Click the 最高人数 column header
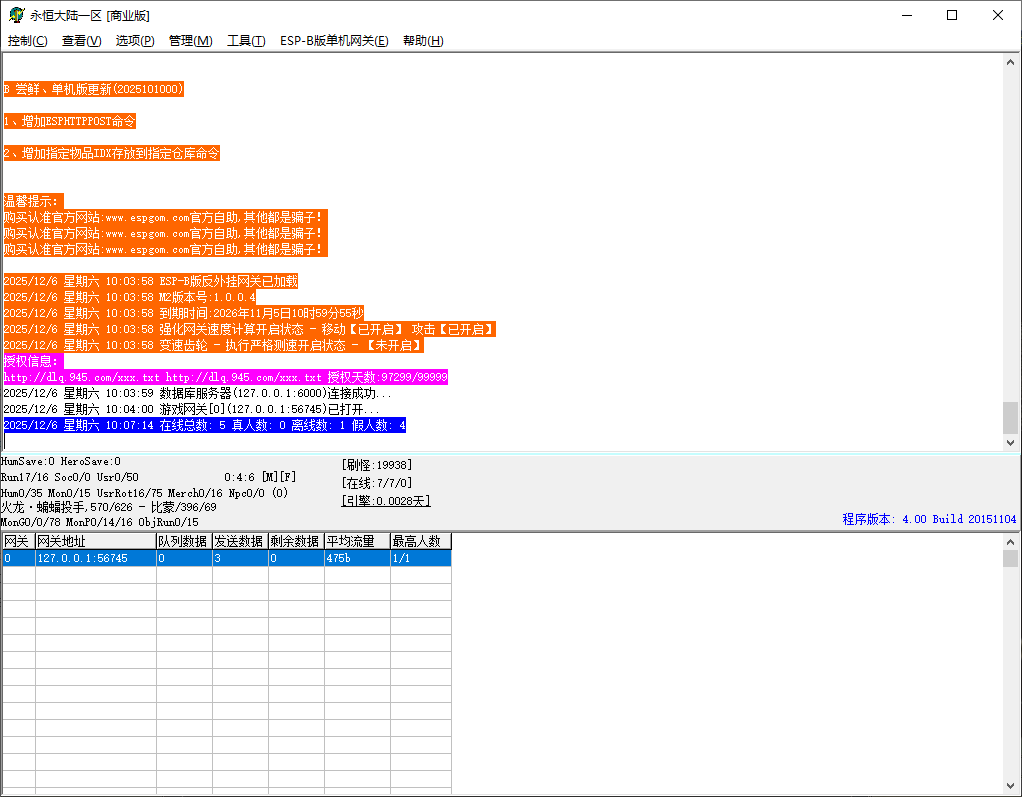The image size is (1022, 797). (420, 541)
